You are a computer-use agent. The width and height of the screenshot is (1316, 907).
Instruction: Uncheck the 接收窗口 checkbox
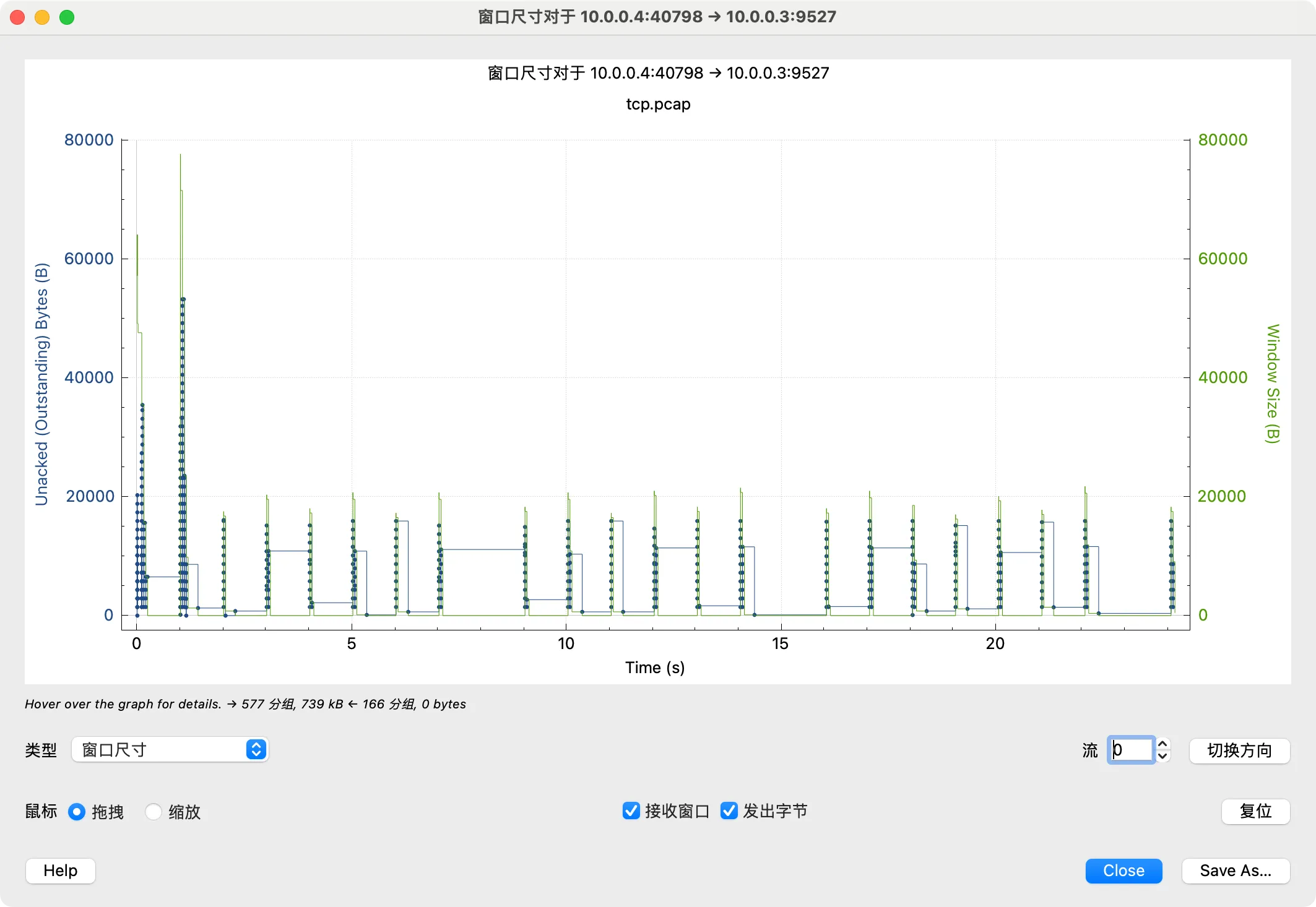click(631, 811)
